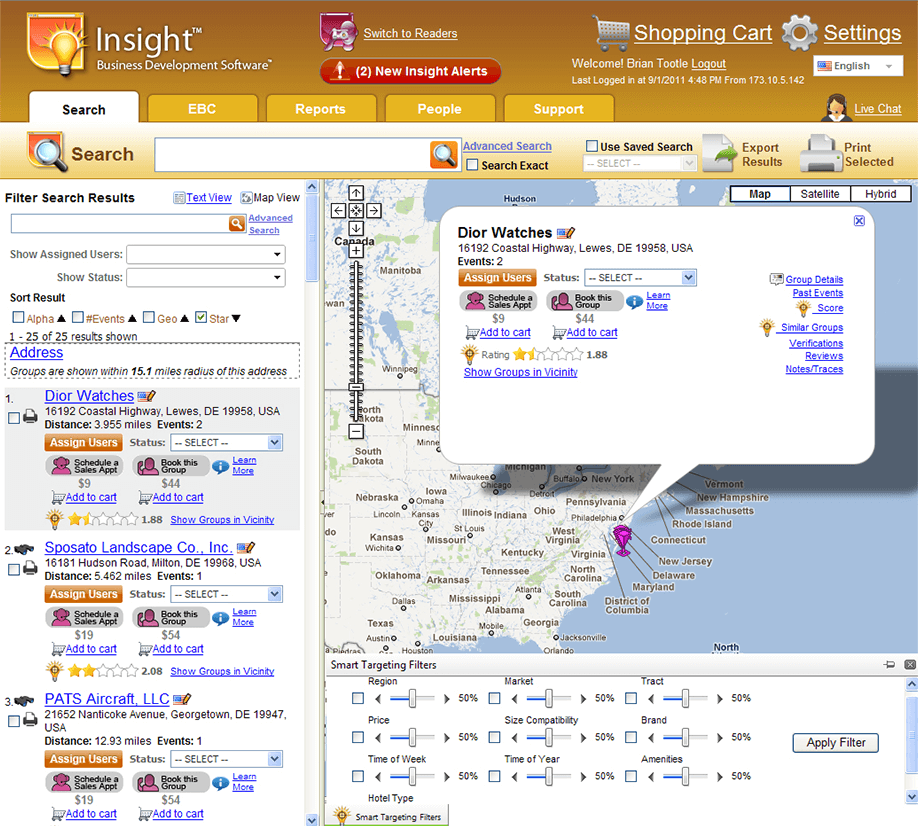Click map zoom level slider handle
This screenshot has width=918, height=826.
pyautogui.click(x=356, y=387)
